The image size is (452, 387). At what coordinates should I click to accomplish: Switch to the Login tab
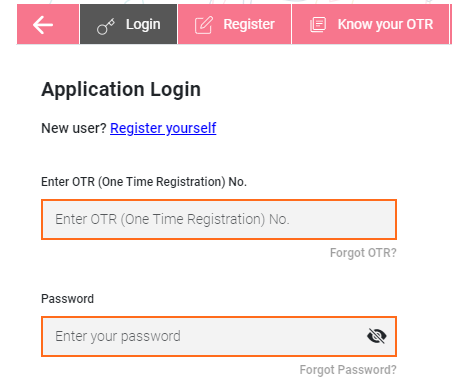click(129, 24)
